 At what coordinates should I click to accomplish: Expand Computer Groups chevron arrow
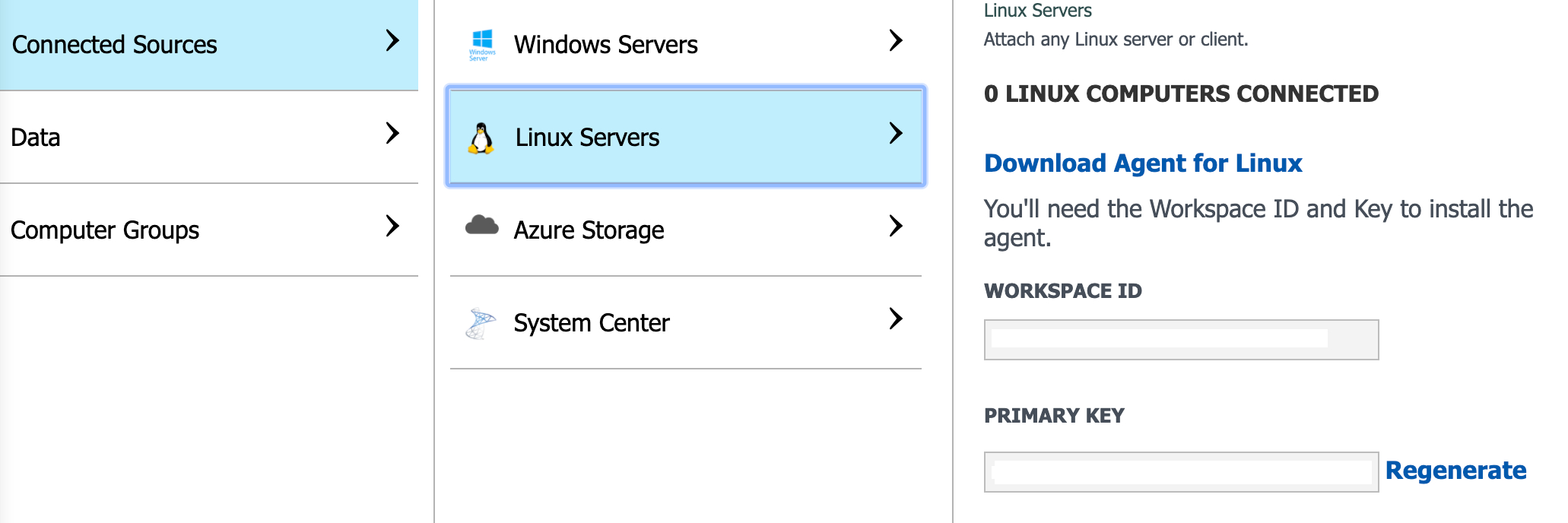(392, 226)
